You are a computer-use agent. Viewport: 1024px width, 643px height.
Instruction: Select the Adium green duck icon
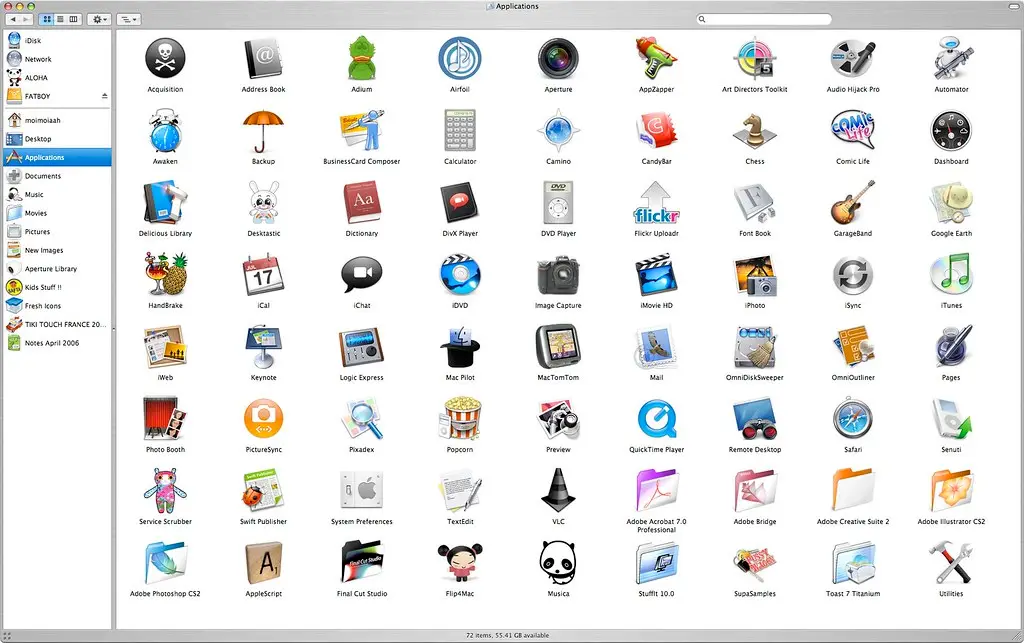point(361,59)
